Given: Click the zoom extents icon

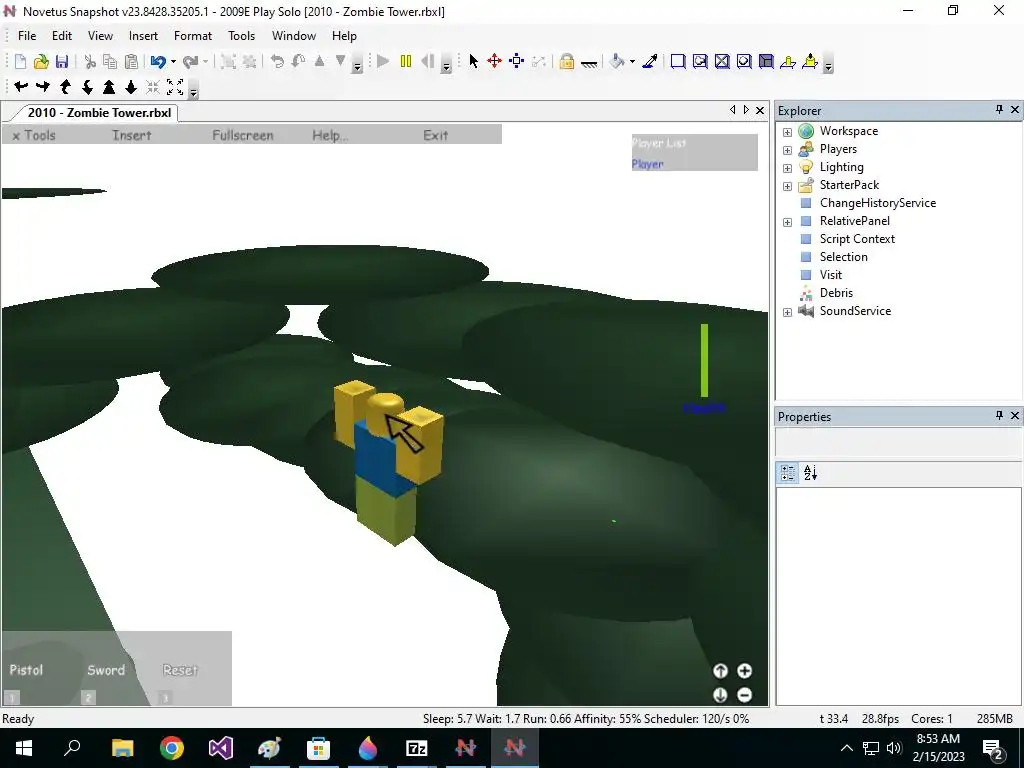Looking at the screenshot, I should 175,86.
